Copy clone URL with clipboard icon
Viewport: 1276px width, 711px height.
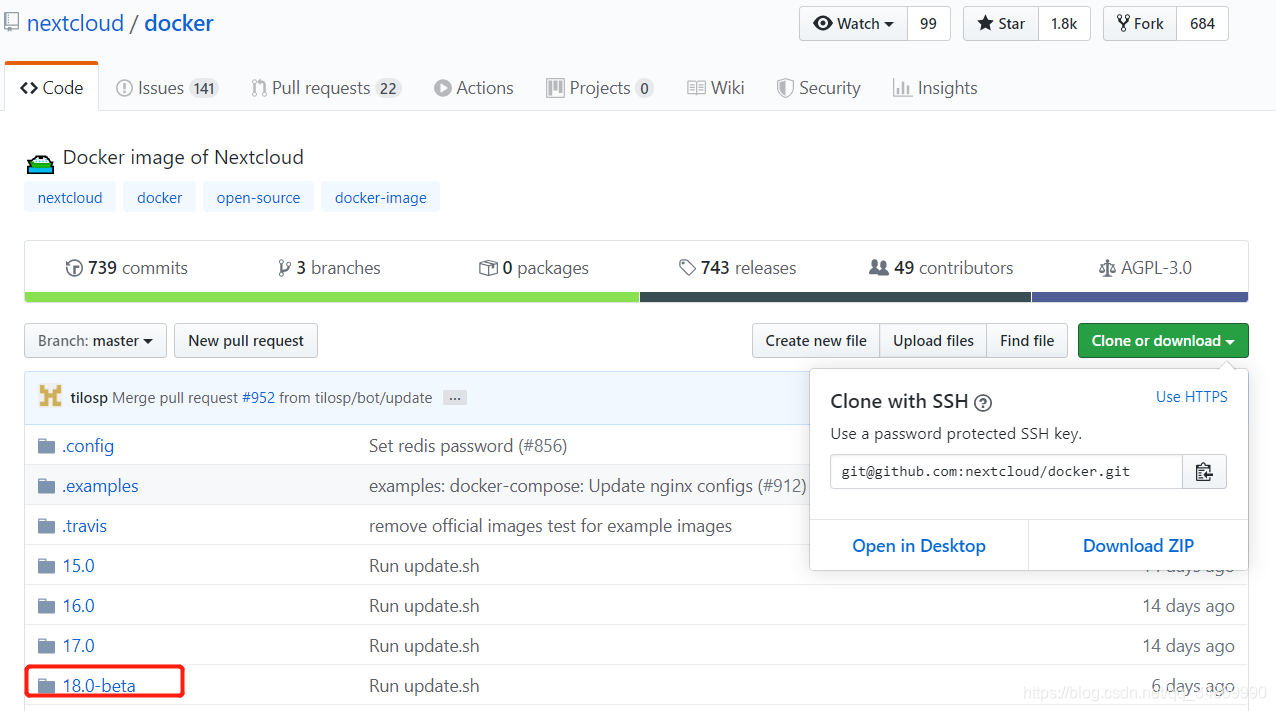(x=1204, y=472)
